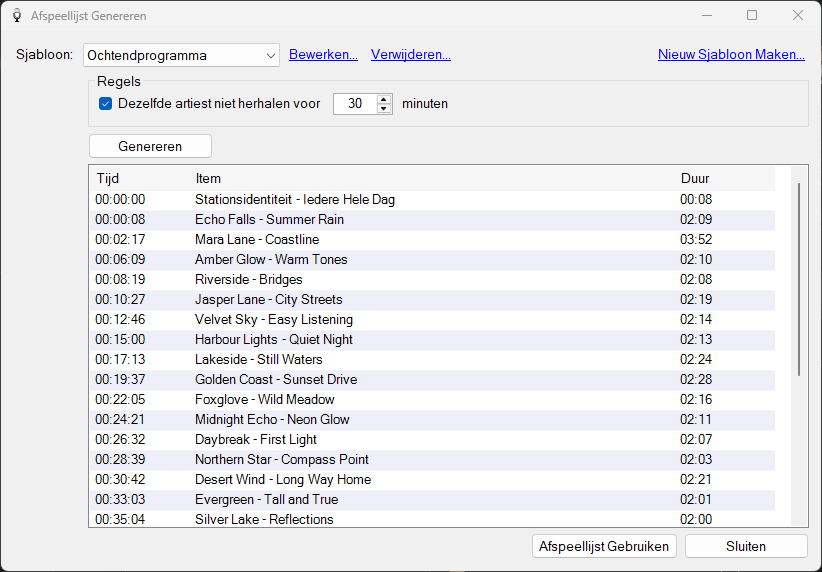Click the Genereren button
Viewport: 822px width, 572px height.
click(150, 146)
